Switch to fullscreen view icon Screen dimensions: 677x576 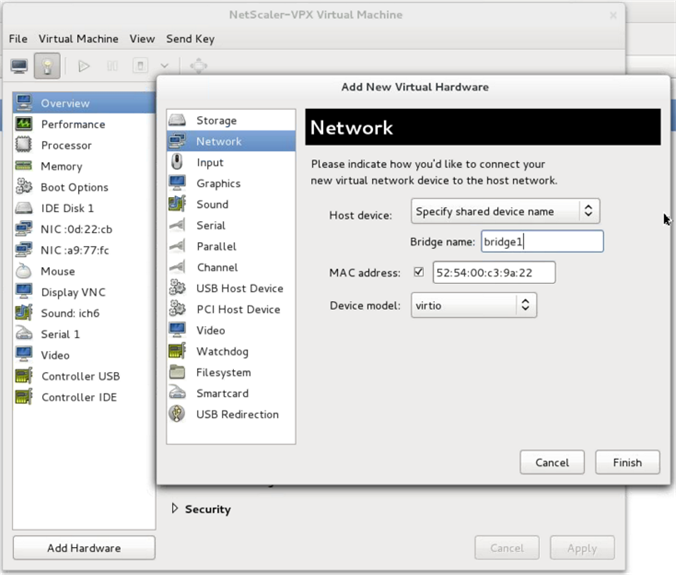[x=199, y=66]
